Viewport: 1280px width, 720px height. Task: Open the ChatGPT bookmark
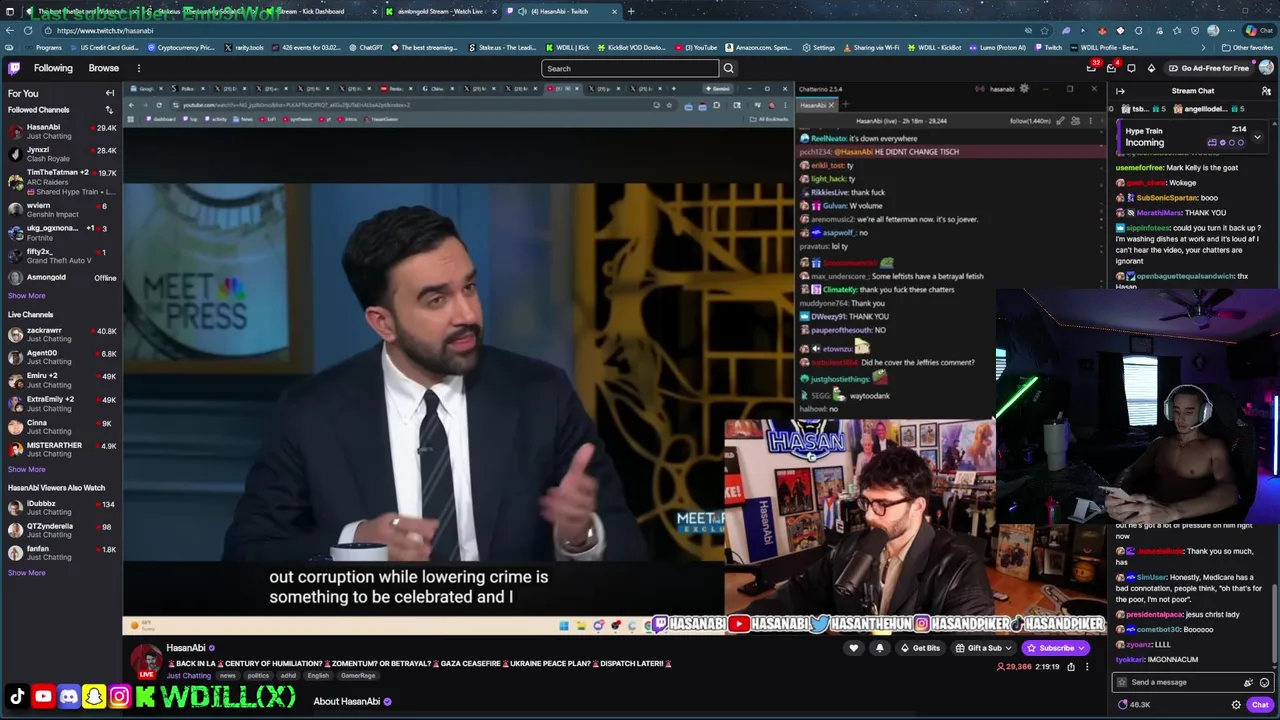click(365, 47)
